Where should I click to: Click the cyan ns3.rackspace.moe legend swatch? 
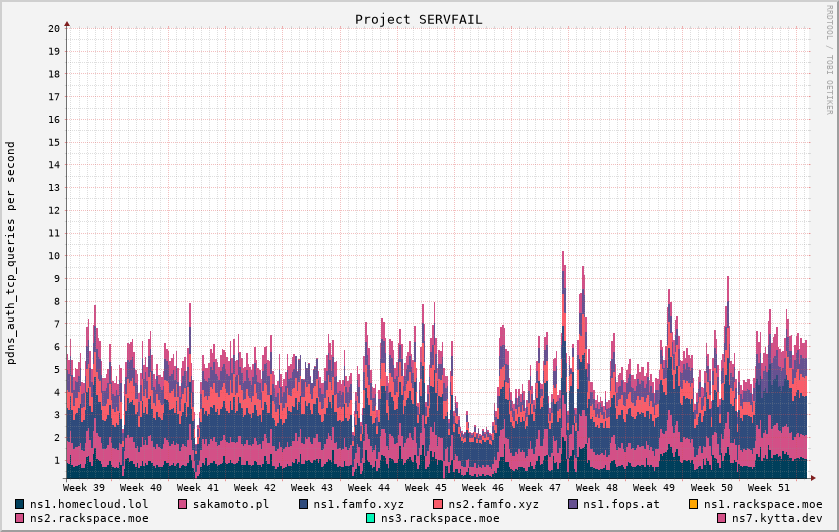371,518
